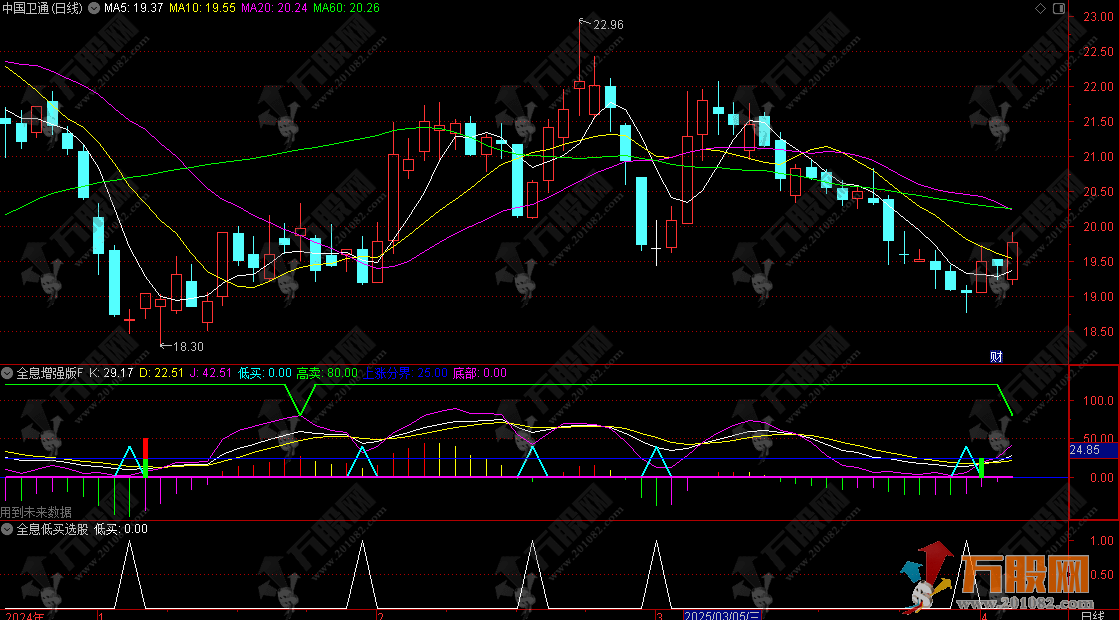Viewport: 1120px width, 620px height.
Task: Select the MA10 moving average label
Action: [x=201, y=8]
